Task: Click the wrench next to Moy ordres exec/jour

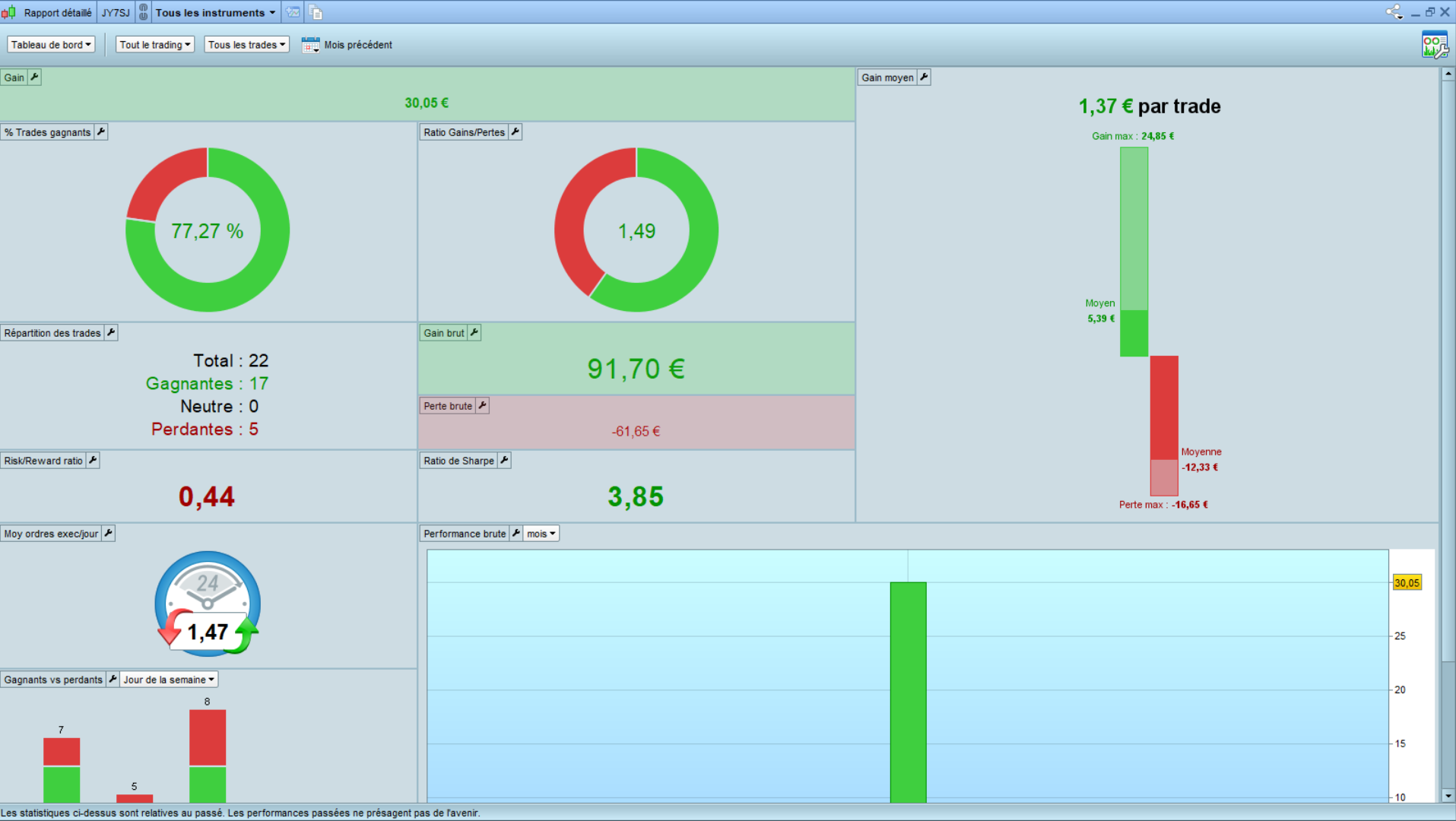Action: click(109, 534)
